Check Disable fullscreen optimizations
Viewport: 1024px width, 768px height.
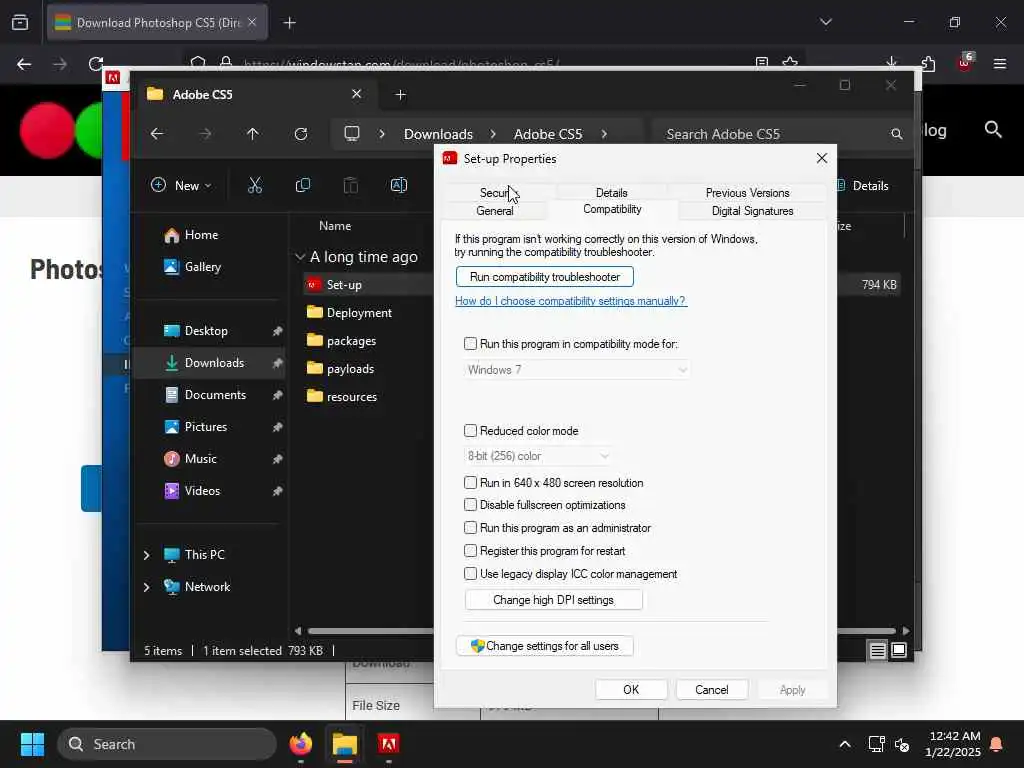coord(470,505)
